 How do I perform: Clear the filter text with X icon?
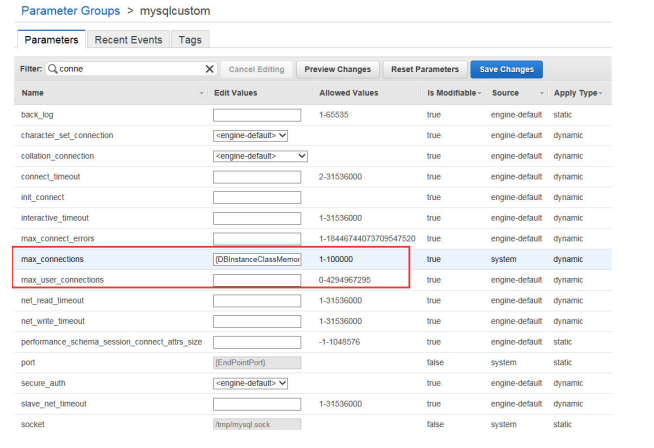coord(209,69)
